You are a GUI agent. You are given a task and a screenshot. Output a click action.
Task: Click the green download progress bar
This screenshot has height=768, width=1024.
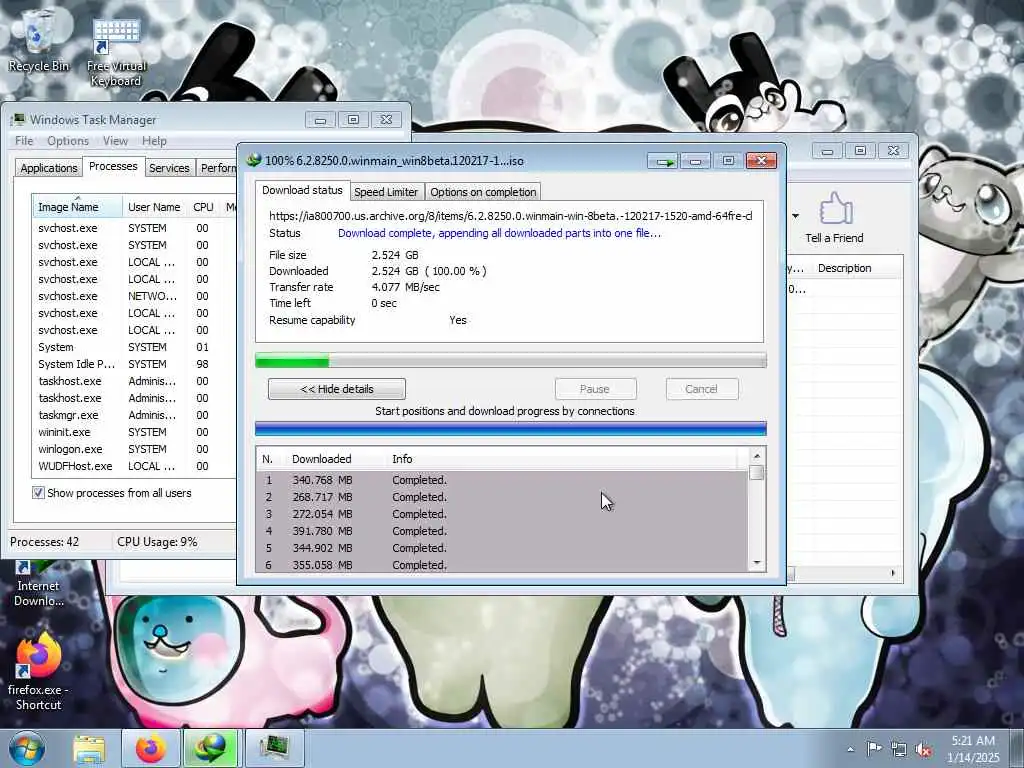click(511, 360)
